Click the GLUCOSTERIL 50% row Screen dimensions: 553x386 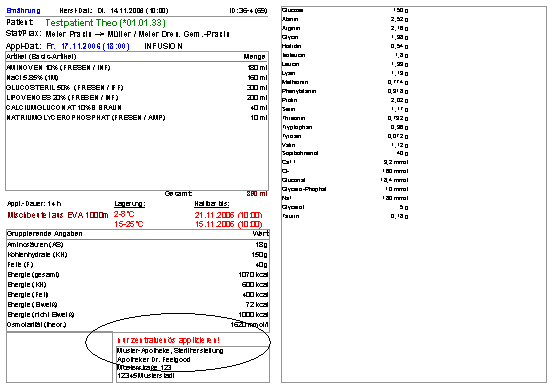click(137, 88)
